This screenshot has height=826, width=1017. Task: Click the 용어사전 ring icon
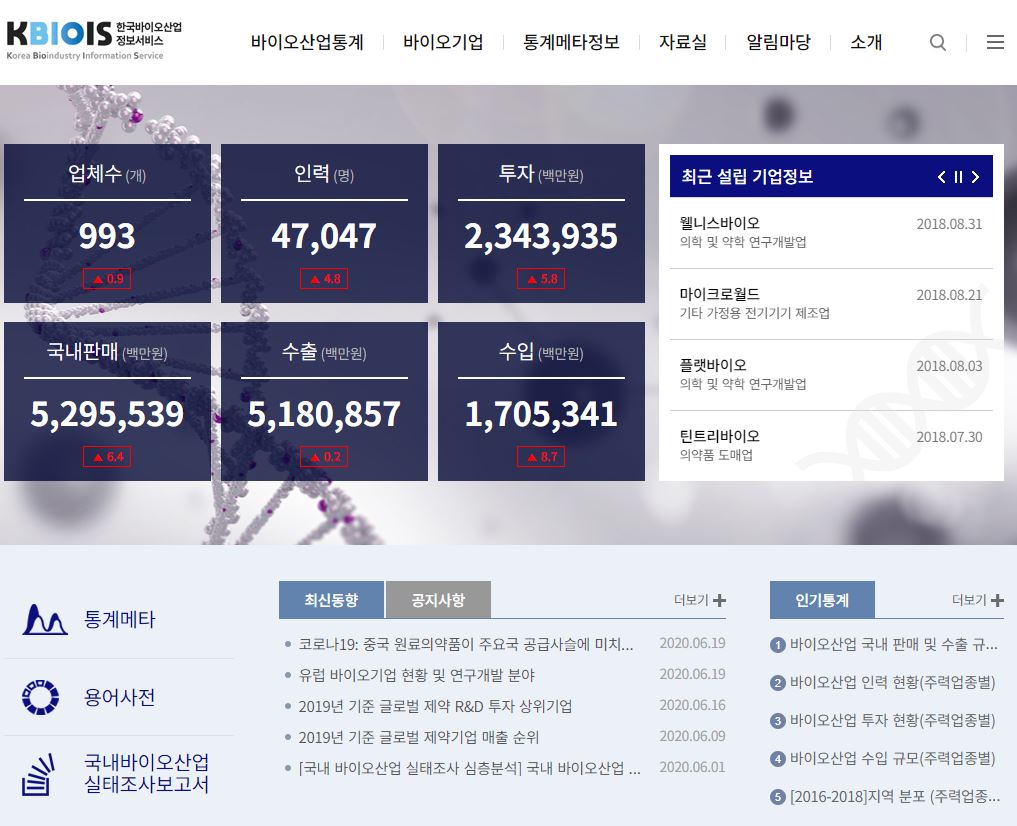41,697
